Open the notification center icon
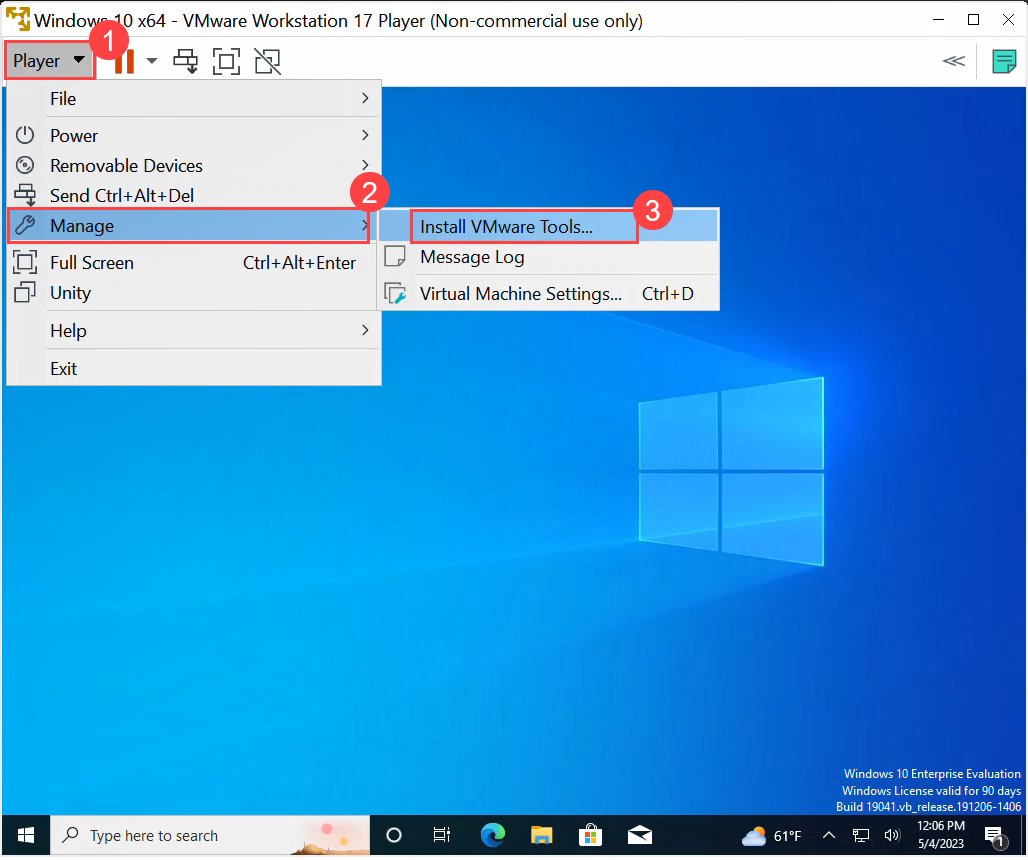 click(x=996, y=838)
